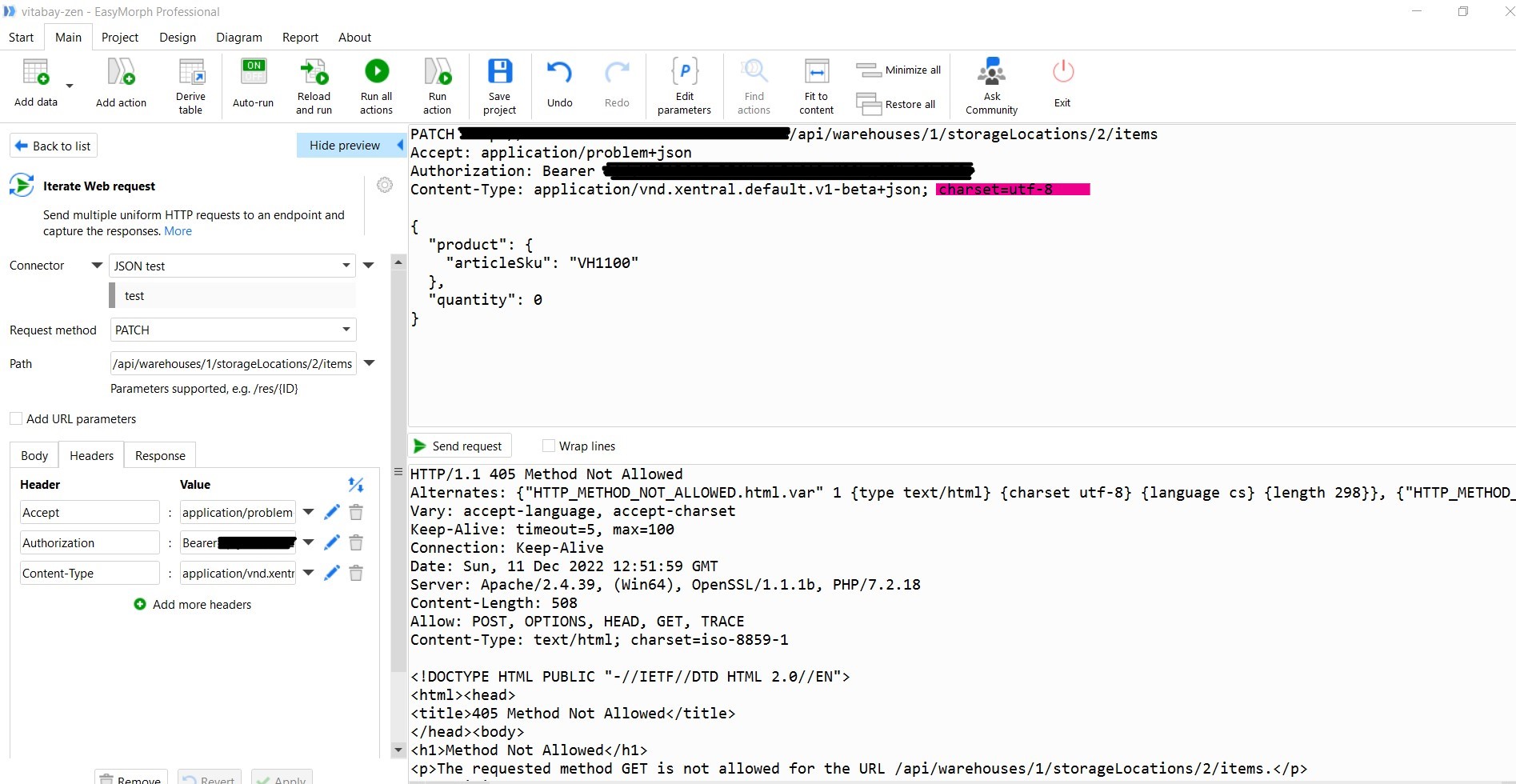Save project with the floppy icon
The width and height of the screenshot is (1516, 784).
[500, 71]
